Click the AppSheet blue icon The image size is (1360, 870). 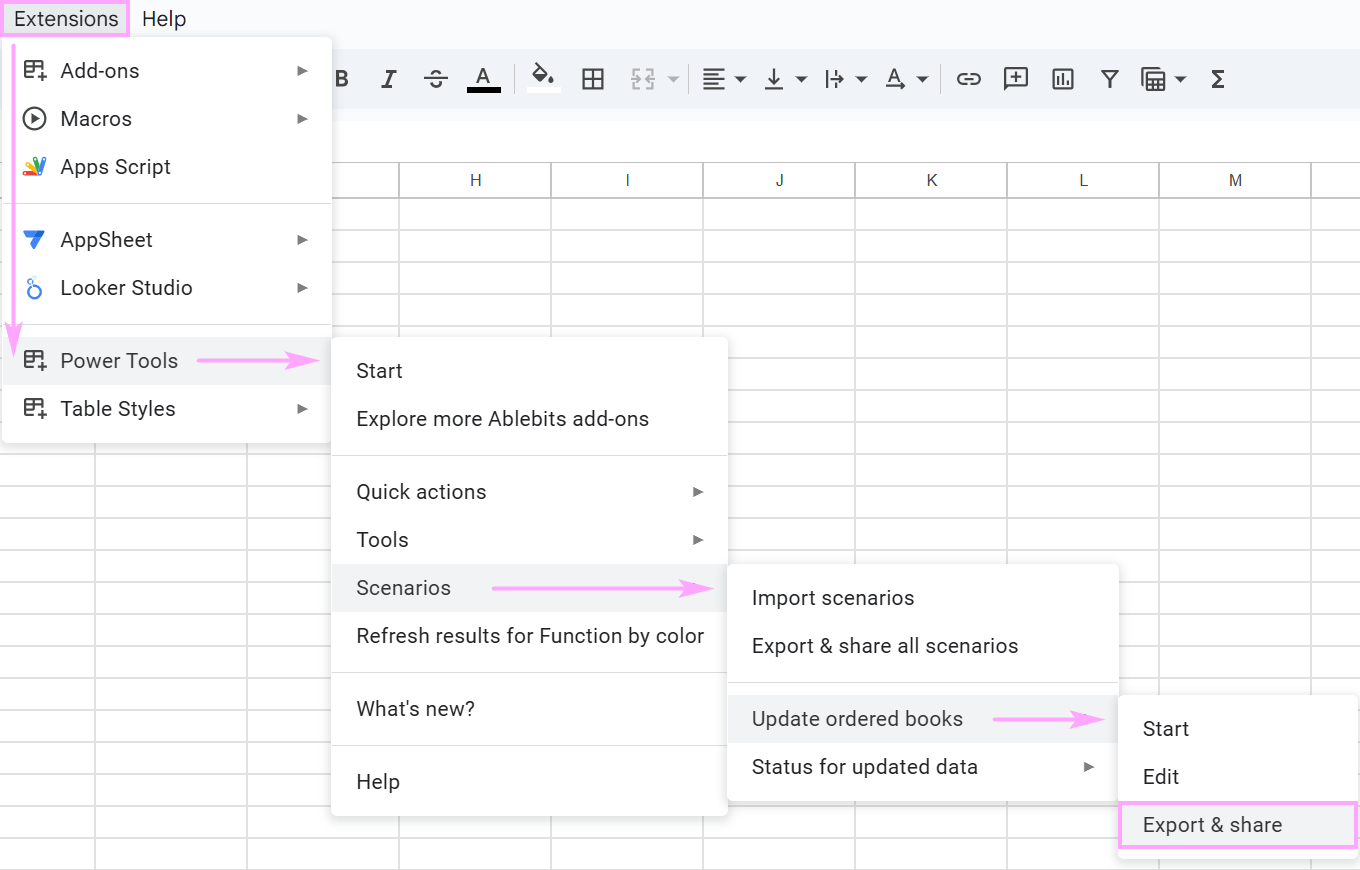[35, 240]
